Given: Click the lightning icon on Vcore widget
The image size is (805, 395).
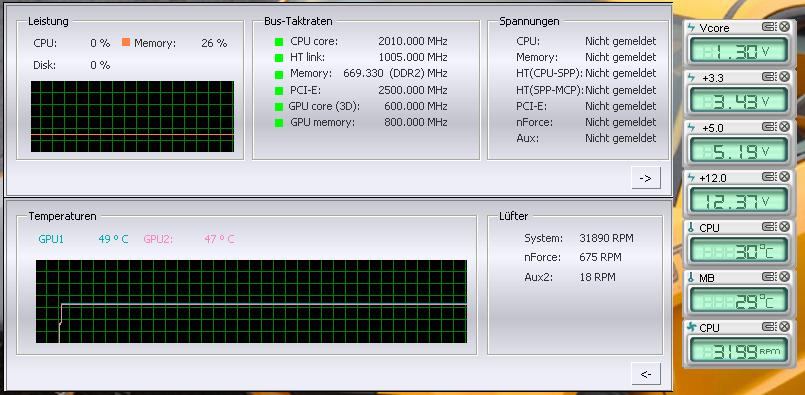Looking at the screenshot, I should [x=691, y=28].
